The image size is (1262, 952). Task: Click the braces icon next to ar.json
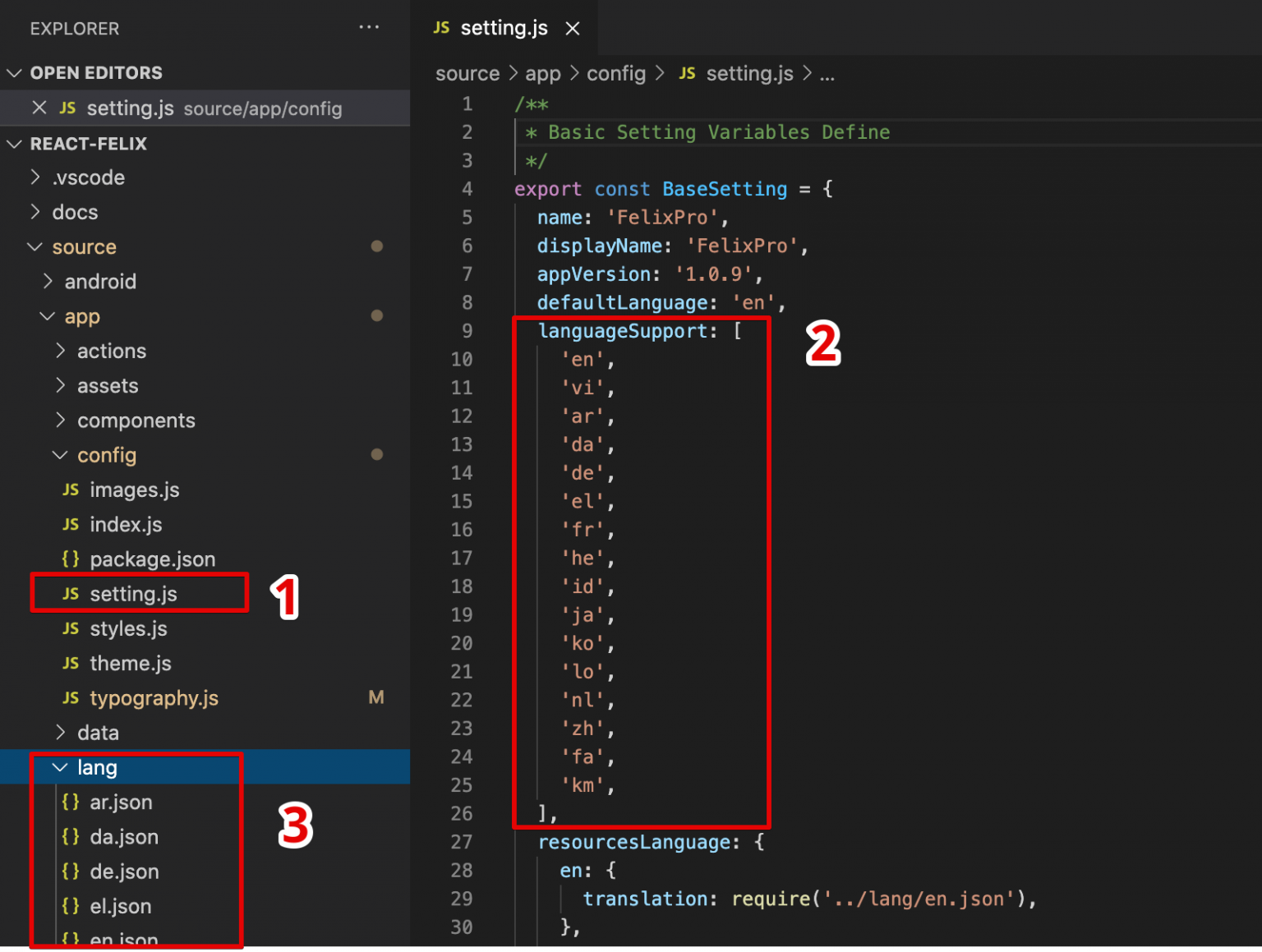pos(71,802)
